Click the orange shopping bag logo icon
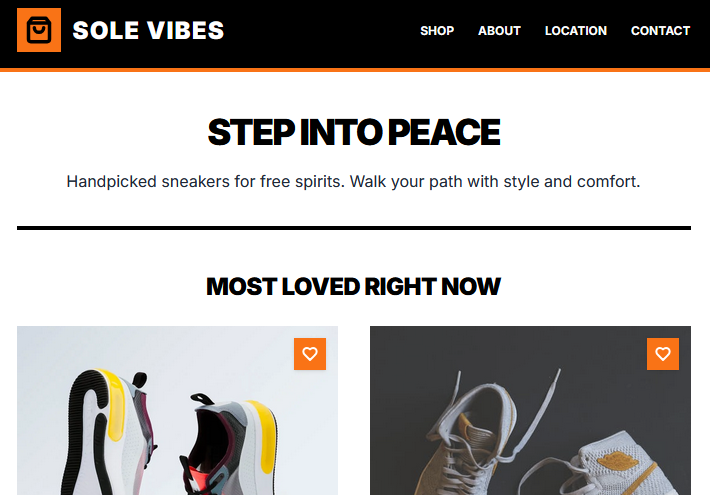The height and width of the screenshot is (495, 710). [x=39, y=30]
